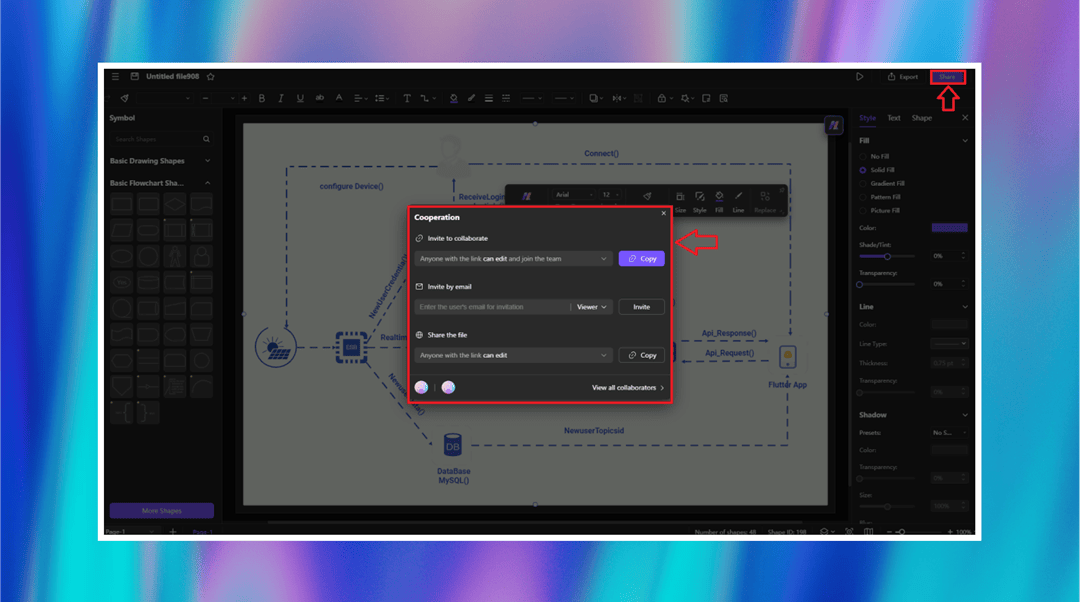
Task: Start presentation with the play icon
Action: pyautogui.click(x=860, y=76)
